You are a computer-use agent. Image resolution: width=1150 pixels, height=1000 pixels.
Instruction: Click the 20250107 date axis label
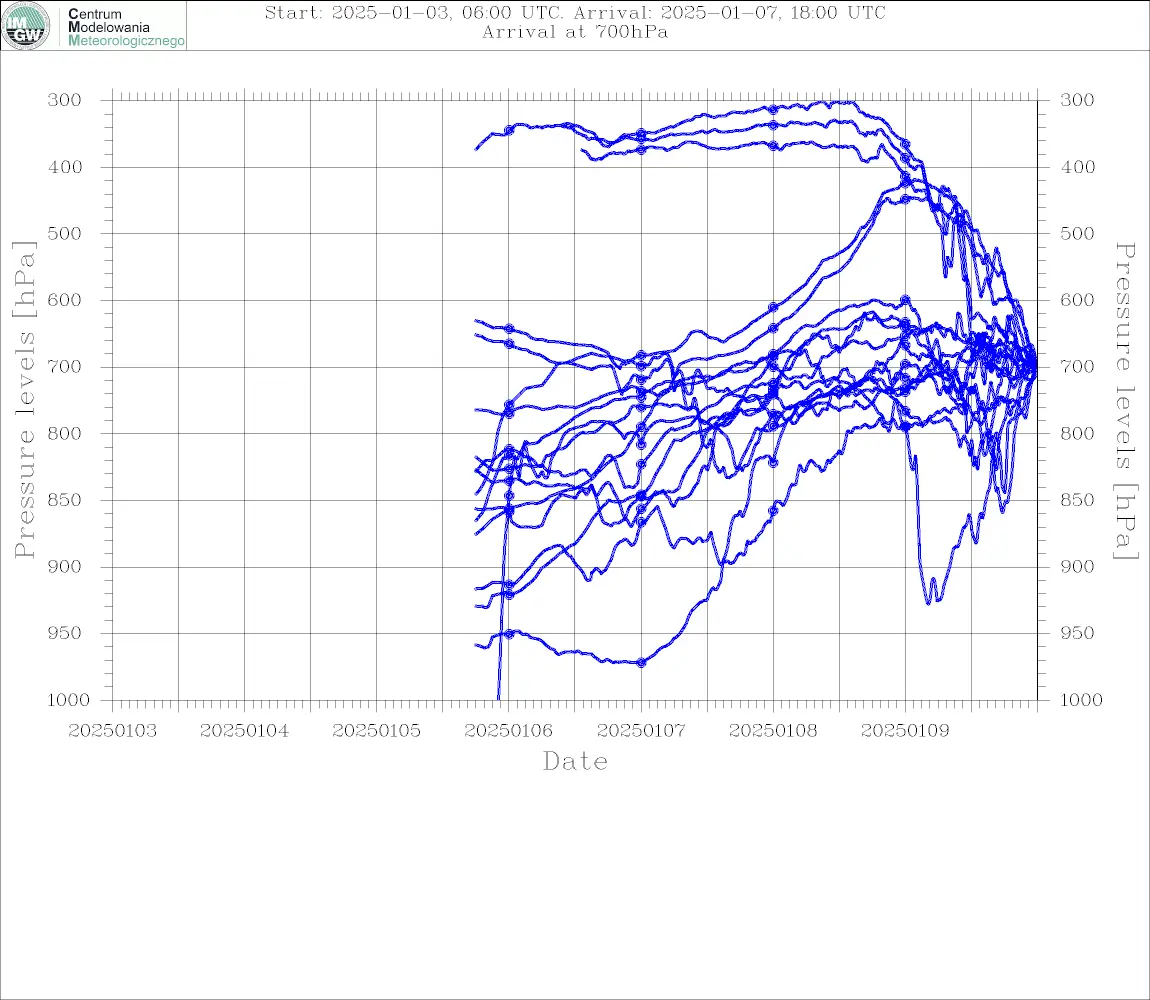641,731
